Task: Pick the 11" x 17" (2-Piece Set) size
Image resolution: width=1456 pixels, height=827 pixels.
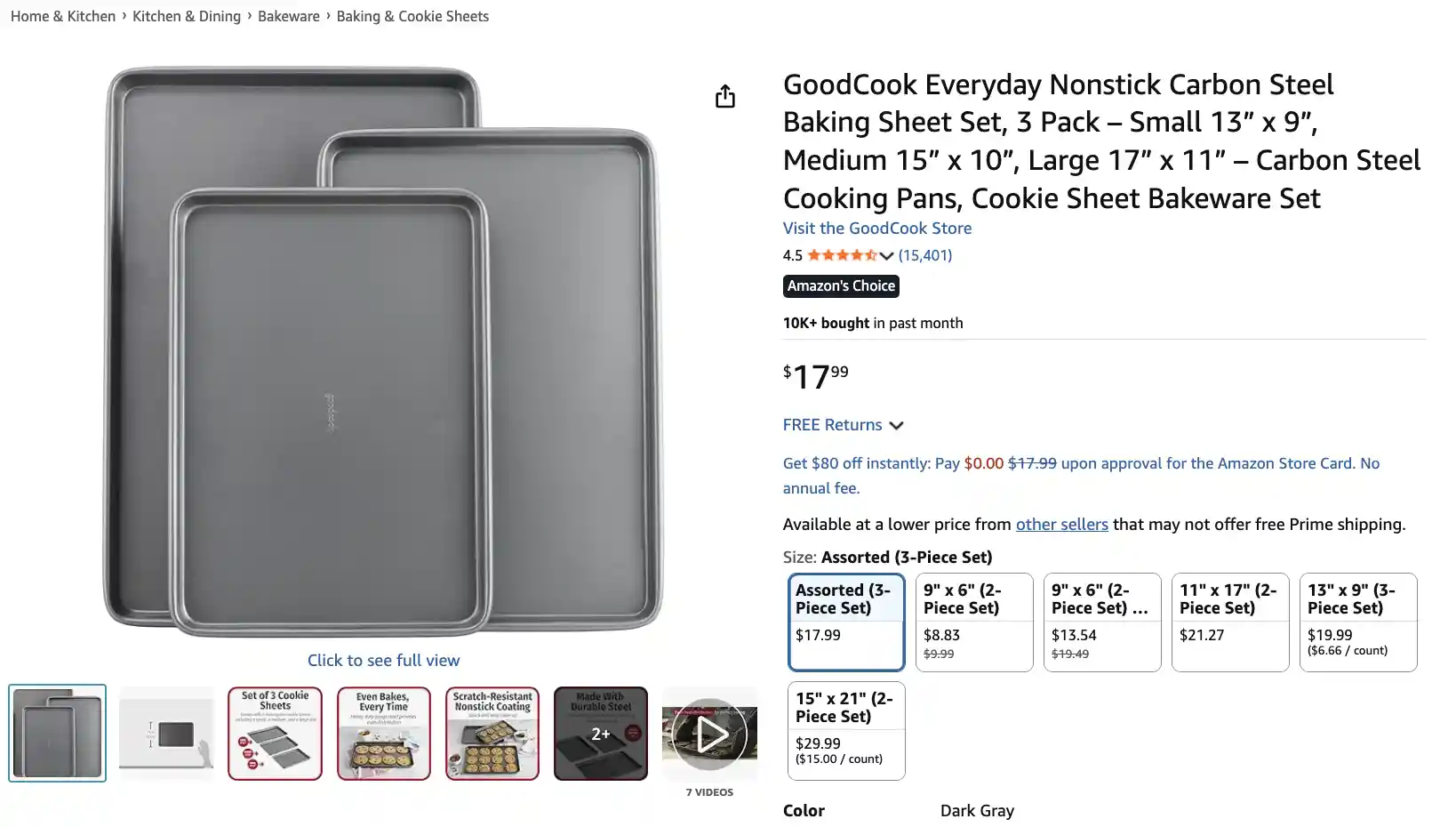Action: point(1229,622)
